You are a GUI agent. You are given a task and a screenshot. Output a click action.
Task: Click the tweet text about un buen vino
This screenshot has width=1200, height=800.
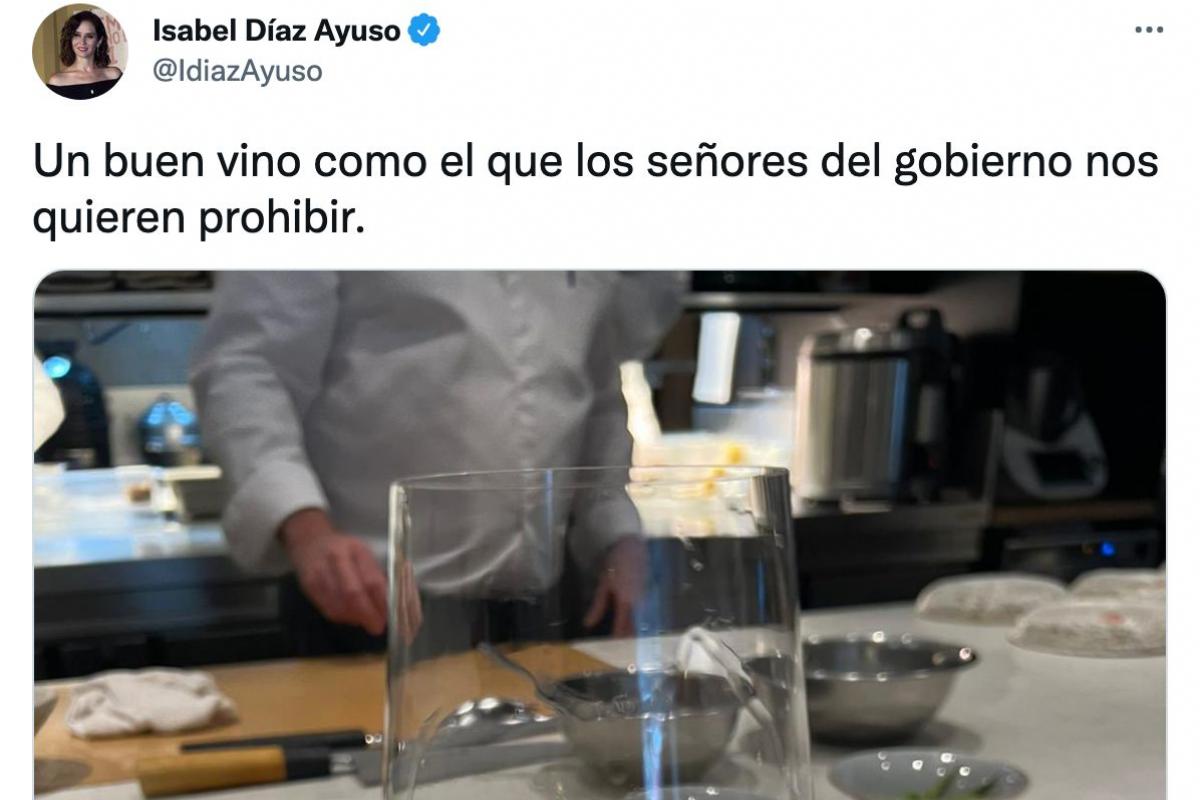point(596,189)
